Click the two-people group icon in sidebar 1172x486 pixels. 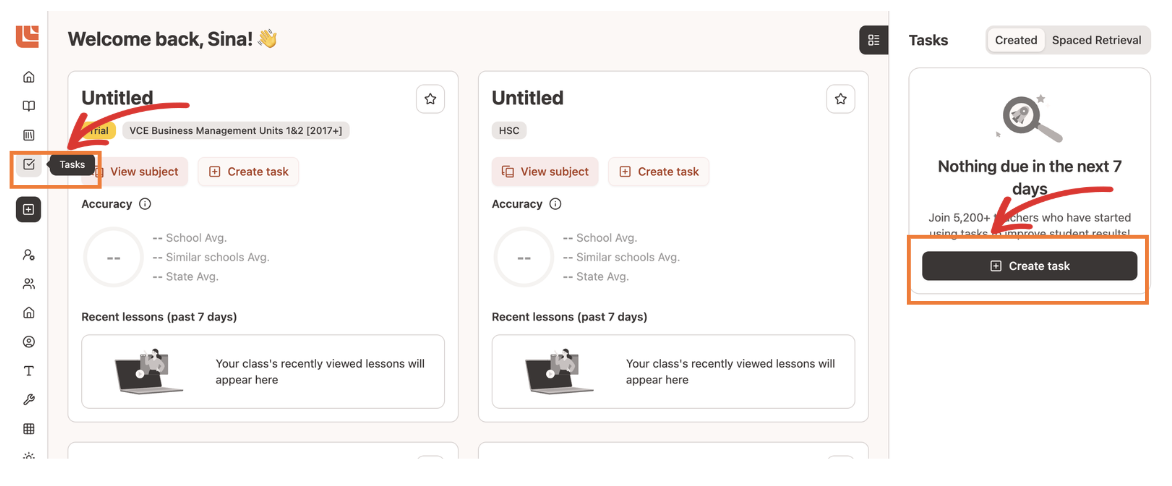click(x=29, y=284)
